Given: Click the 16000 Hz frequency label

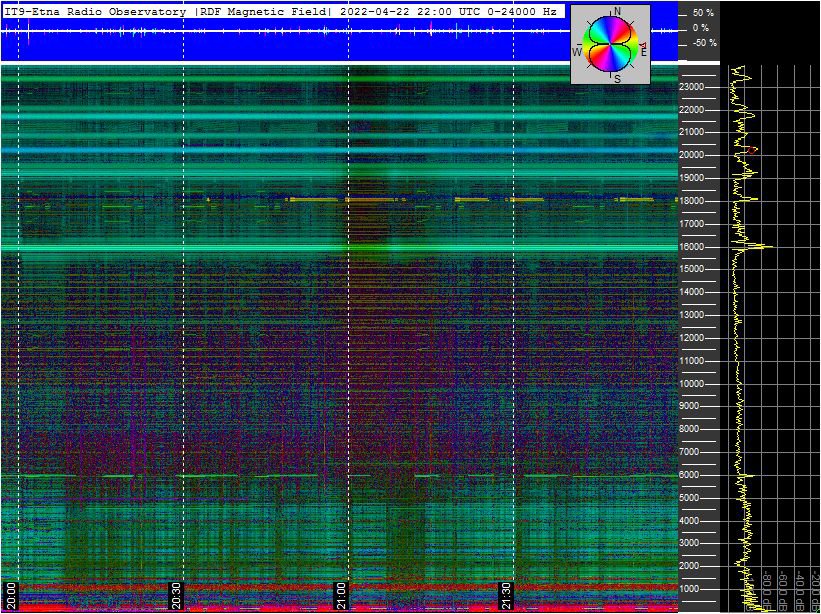Looking at the screenshot, I should pyautogui.click(x=695, y=247).
